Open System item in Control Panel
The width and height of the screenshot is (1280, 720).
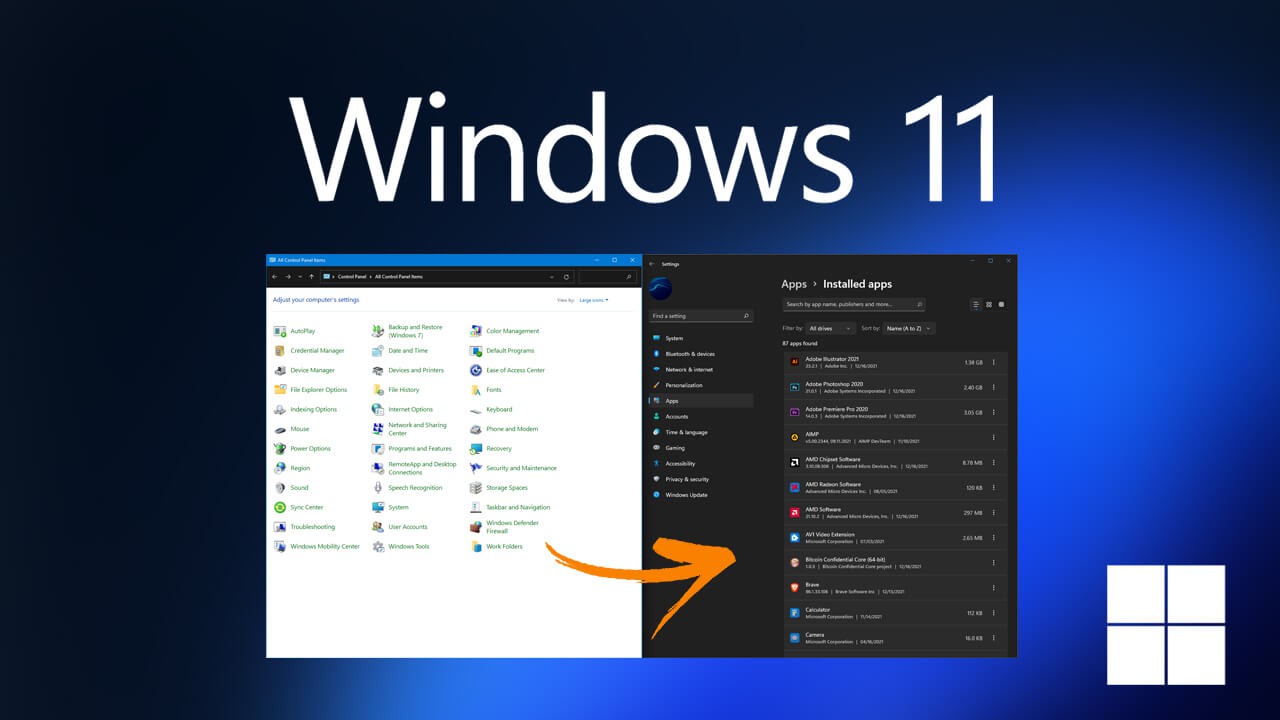point(390,507)
